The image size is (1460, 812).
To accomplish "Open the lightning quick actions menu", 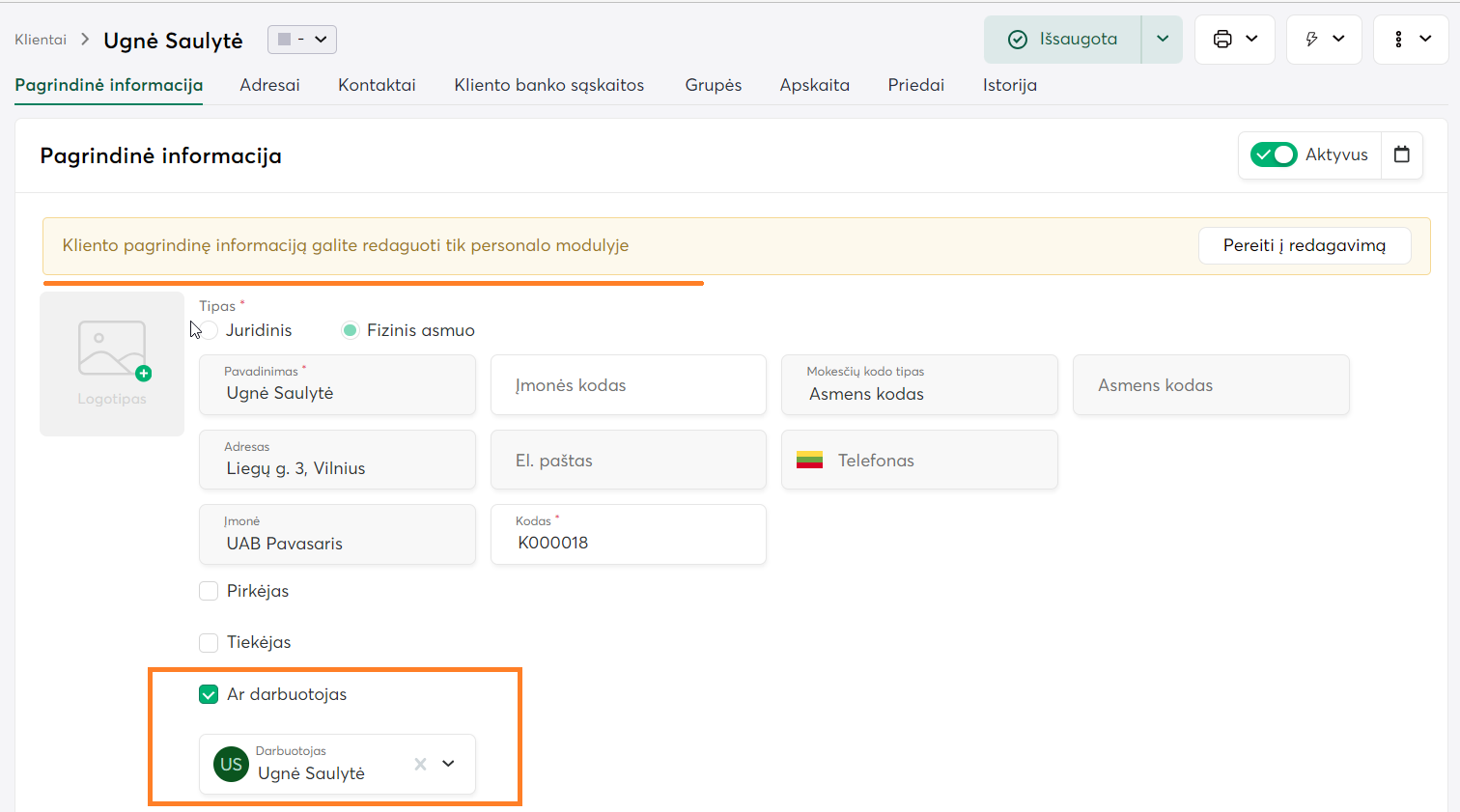I will 1324,40.
